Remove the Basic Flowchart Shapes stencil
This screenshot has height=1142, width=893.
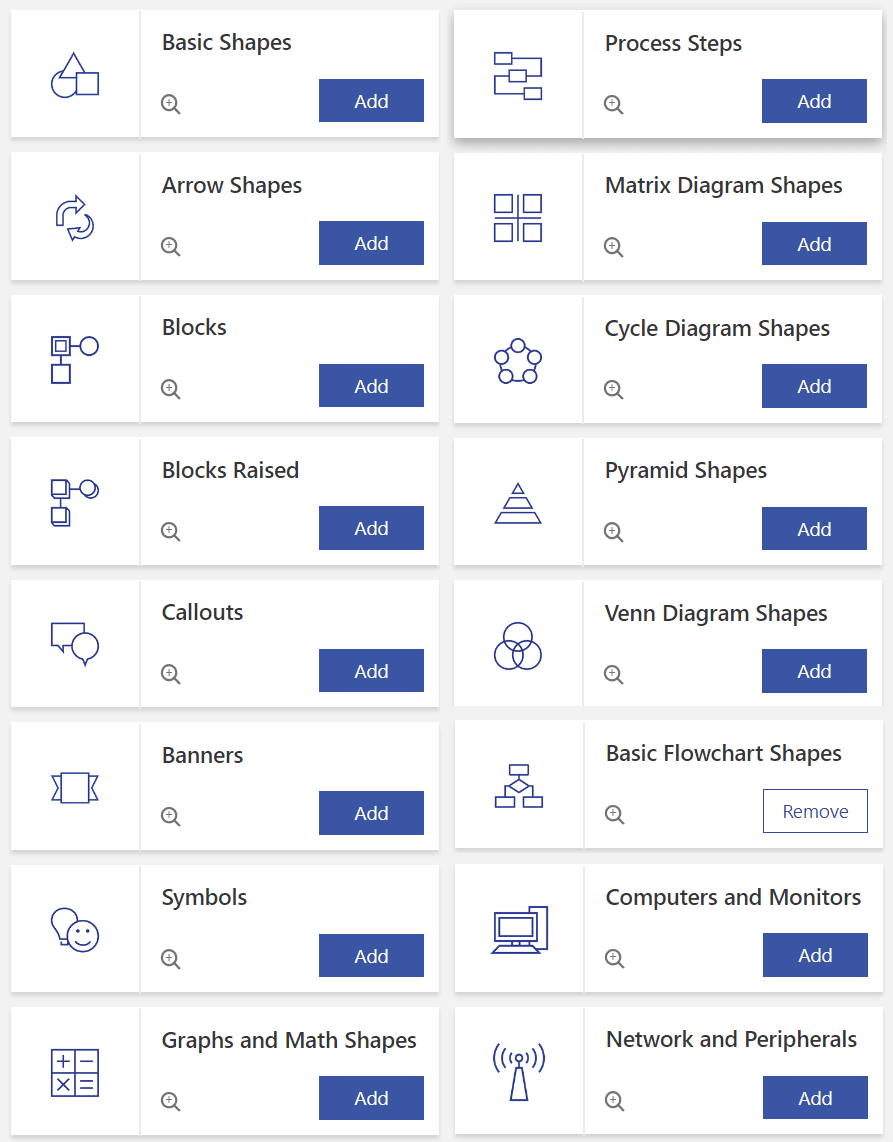coord(815,811)
